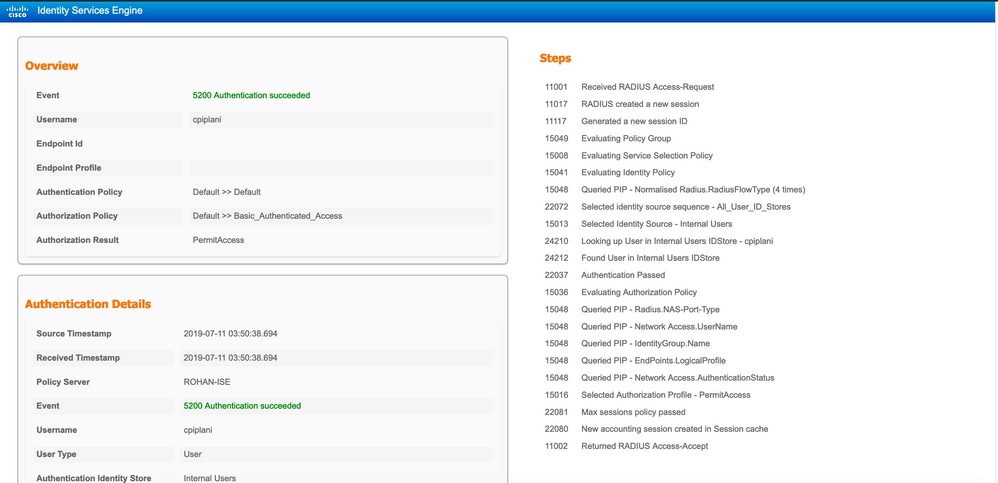This screenshot has width=998, height=483.
Task: Click Authentication Details event 5200 Authentication succeeded
Action: (242, 406)
